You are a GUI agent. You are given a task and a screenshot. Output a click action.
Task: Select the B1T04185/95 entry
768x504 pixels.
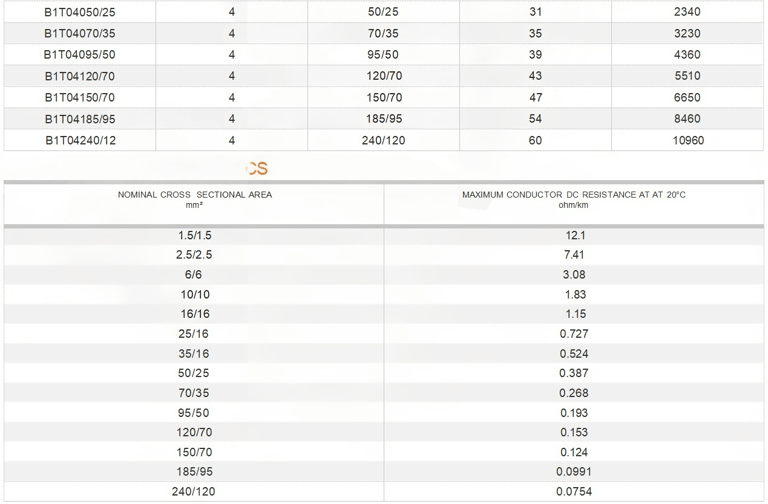click(x=80, y=119)
